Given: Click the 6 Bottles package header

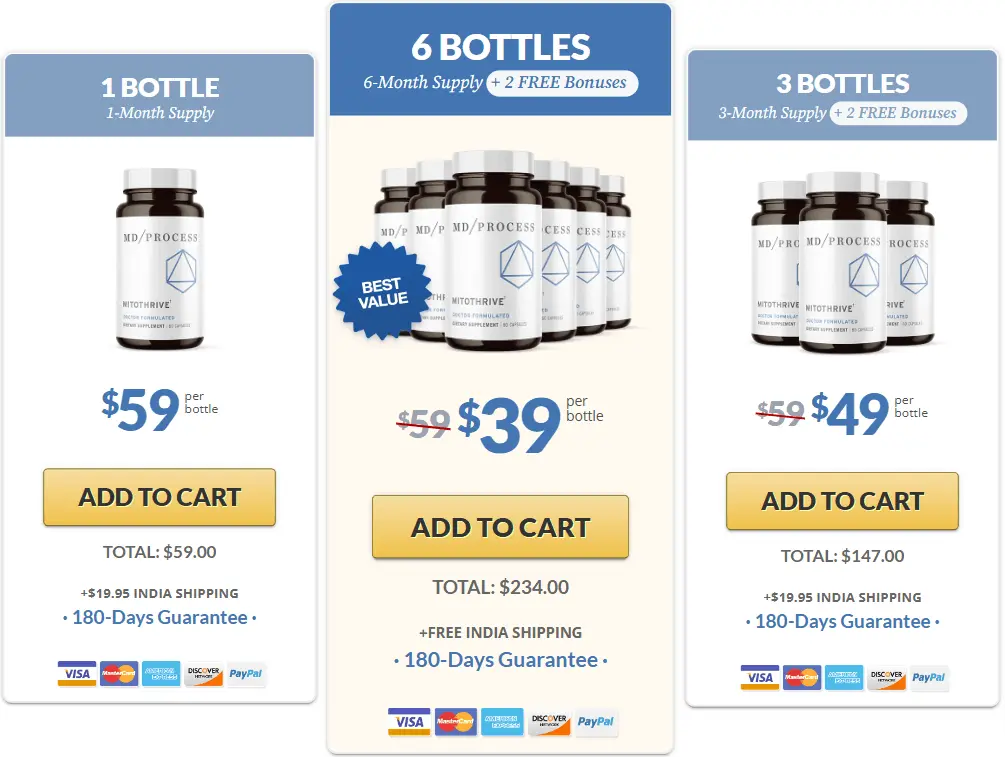Looking at the screenshot, I should (501, 61).
